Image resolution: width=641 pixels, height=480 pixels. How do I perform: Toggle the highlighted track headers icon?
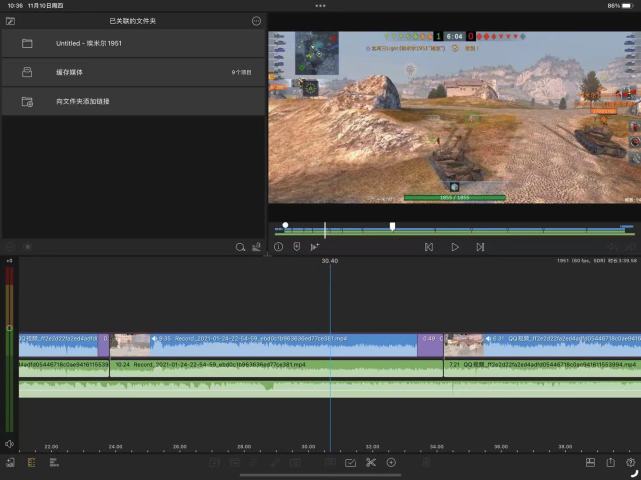(31, 462)
